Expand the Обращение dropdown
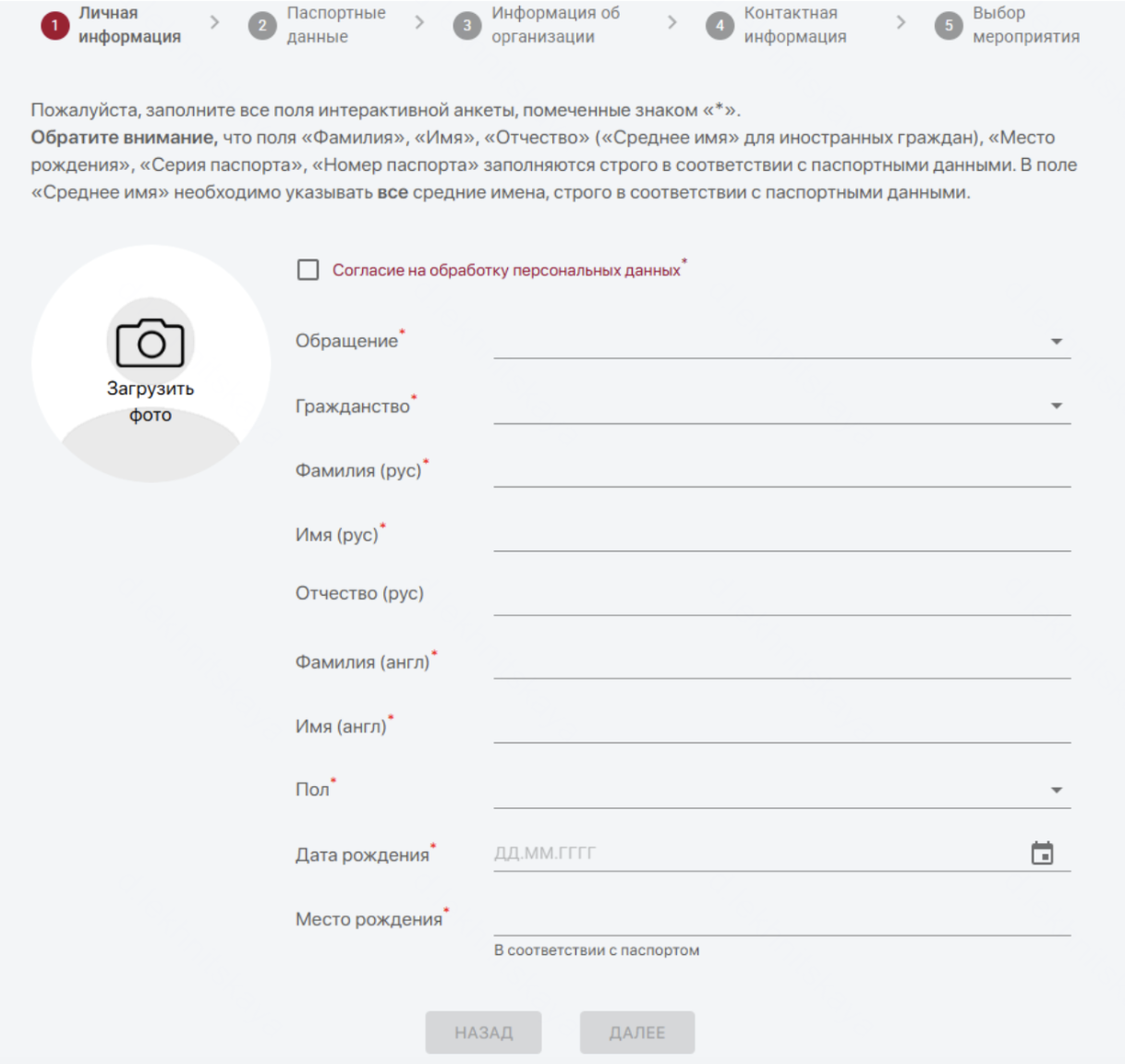Screen dimensions: 1125x1064 click(x=1057, y=342)
